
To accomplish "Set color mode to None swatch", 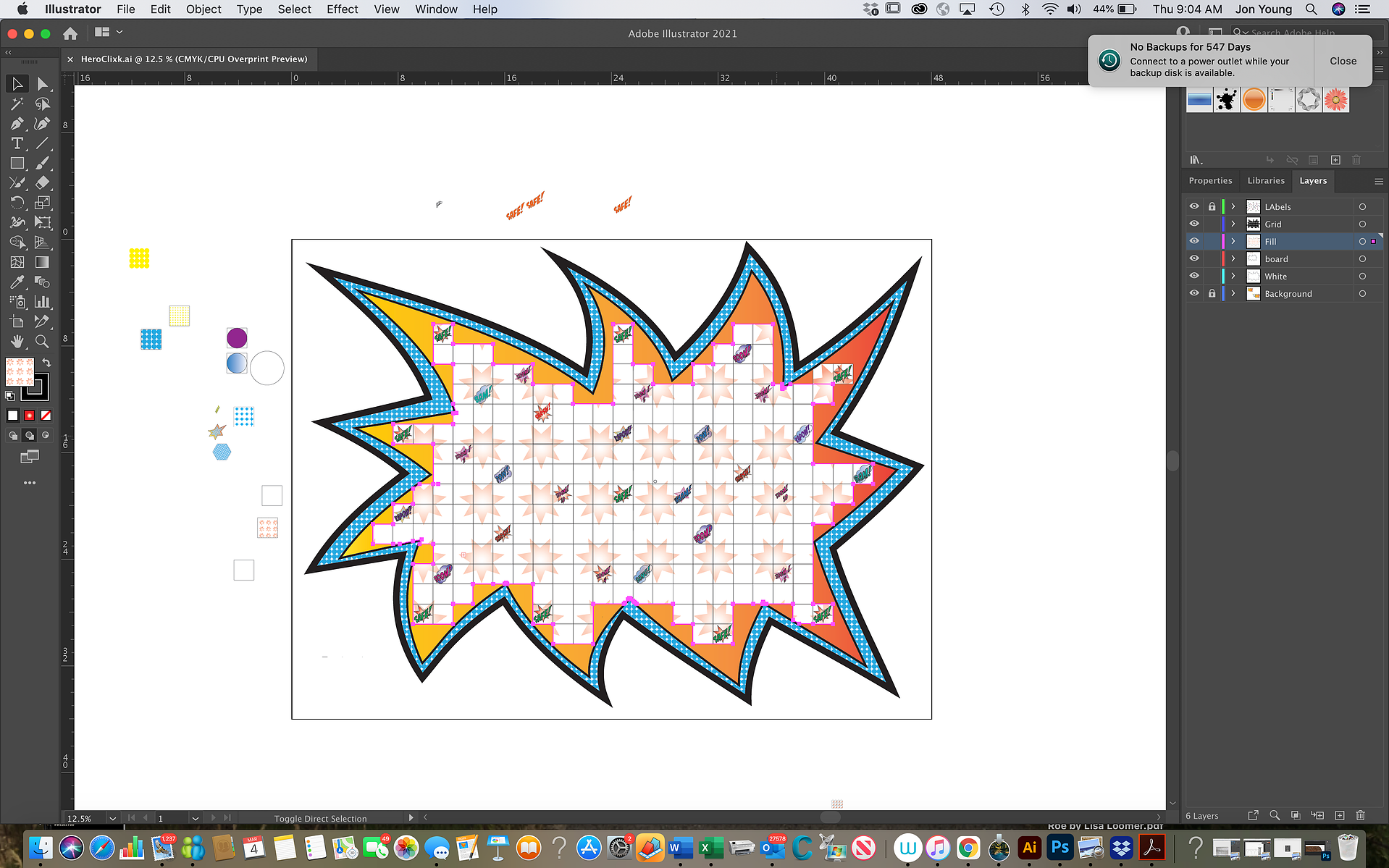I will [x=46, y=416].
